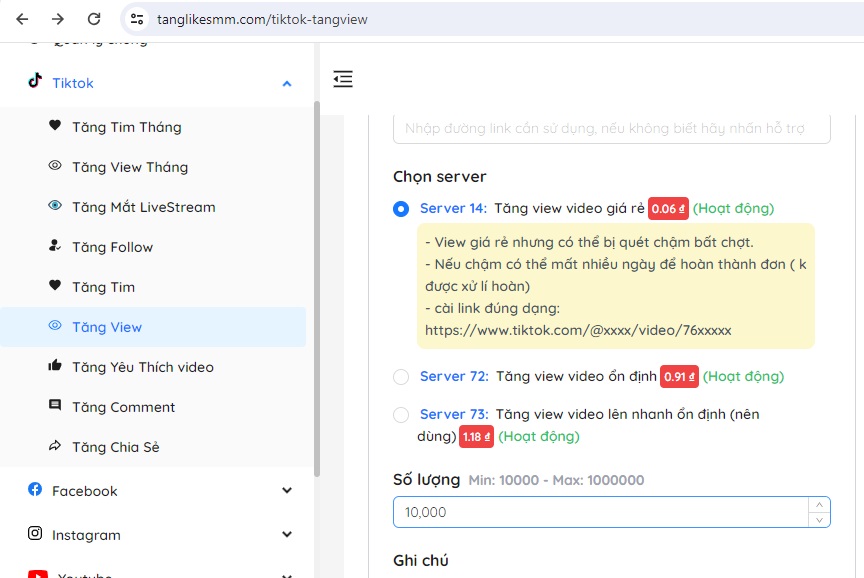Open site information icon in address bar
The width and height of the screenshot is (864, 578).
(x=137, y=19)
